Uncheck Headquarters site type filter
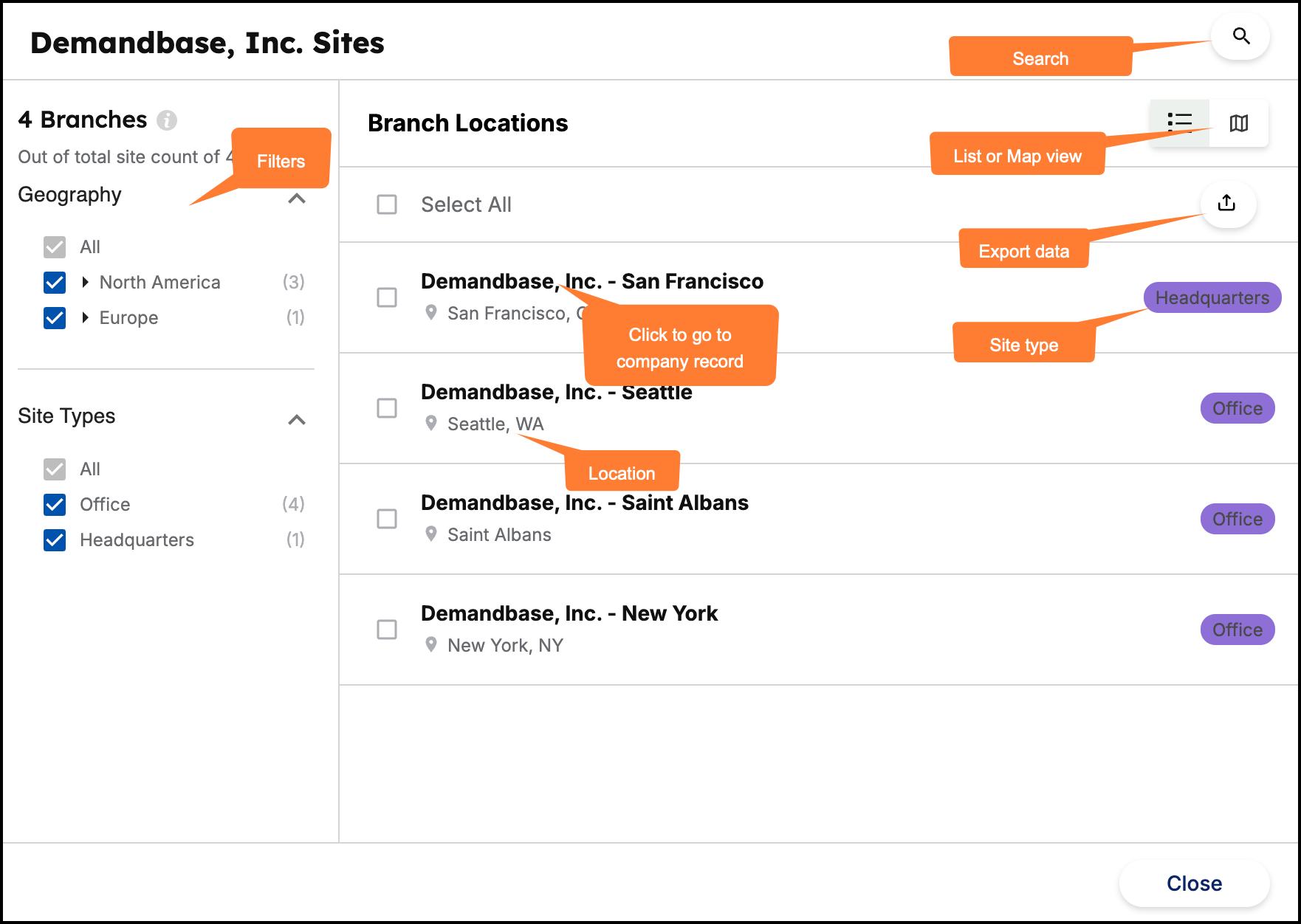This screenshot has height=924, width=1301. point(55,539)
